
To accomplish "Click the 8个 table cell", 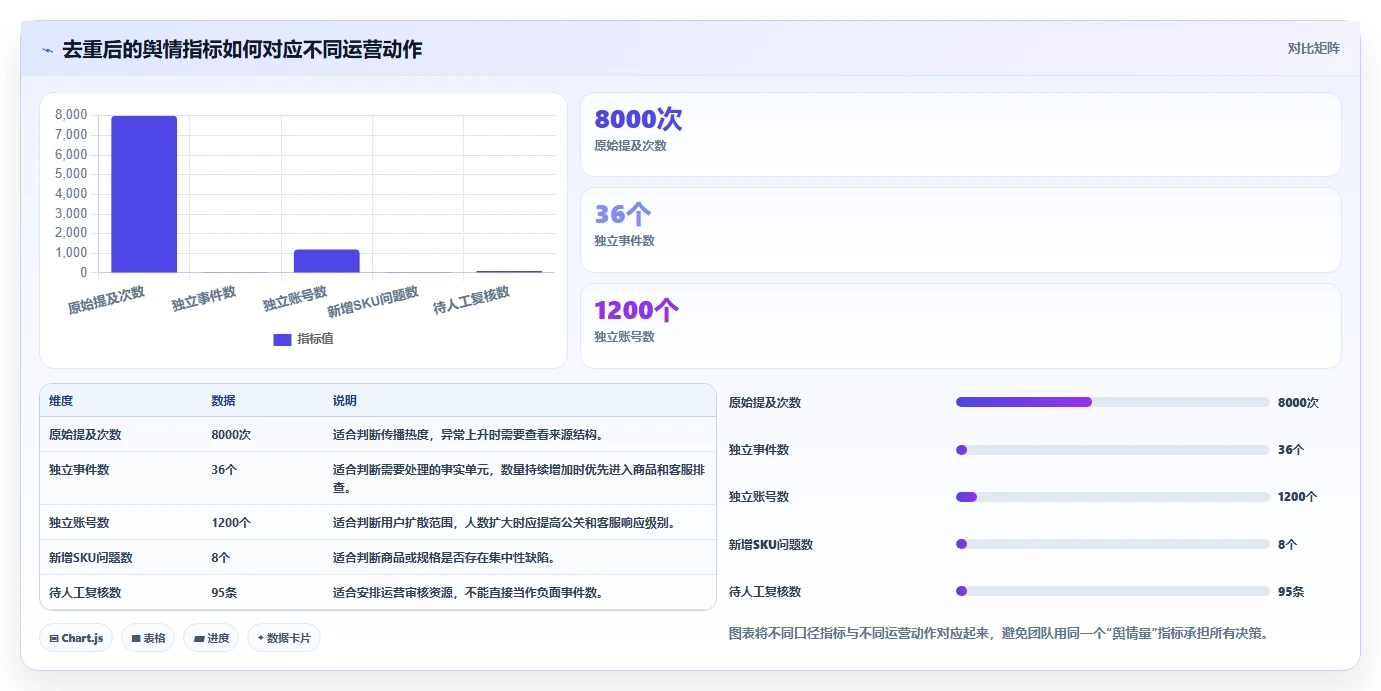I will (x=221, y=558).
